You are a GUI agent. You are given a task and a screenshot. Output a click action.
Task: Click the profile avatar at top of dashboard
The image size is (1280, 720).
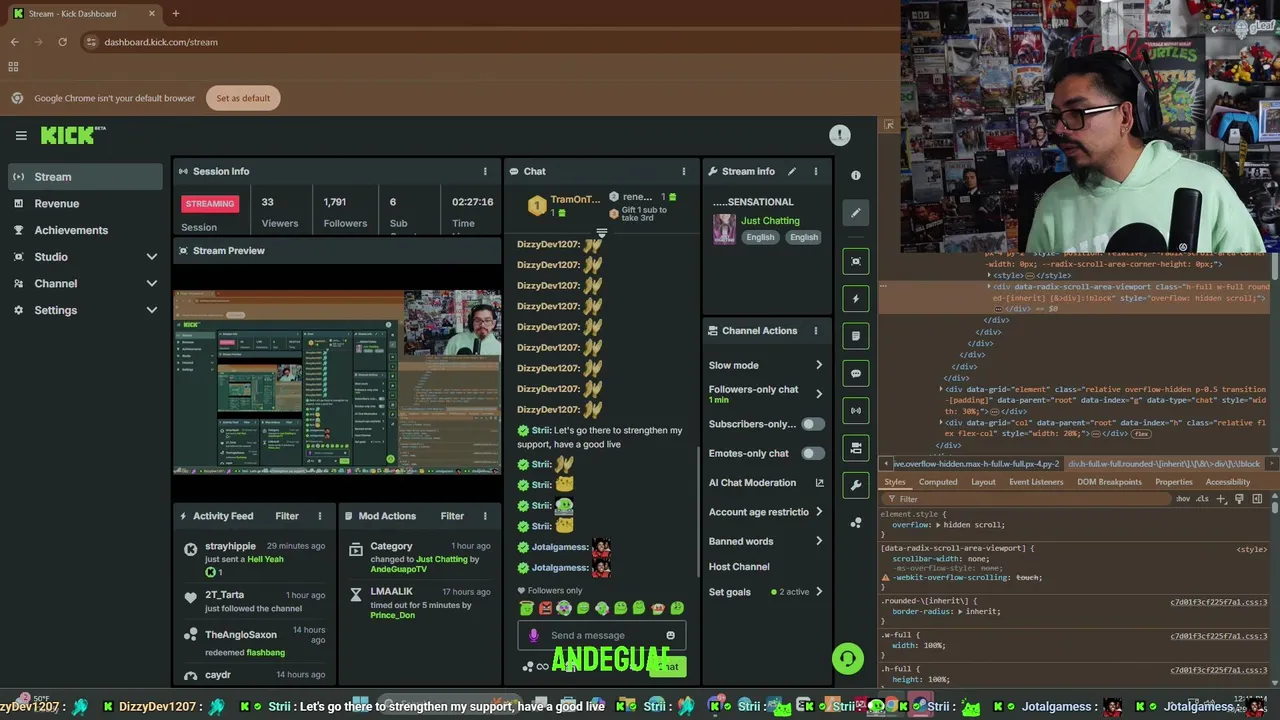(840, 135)
